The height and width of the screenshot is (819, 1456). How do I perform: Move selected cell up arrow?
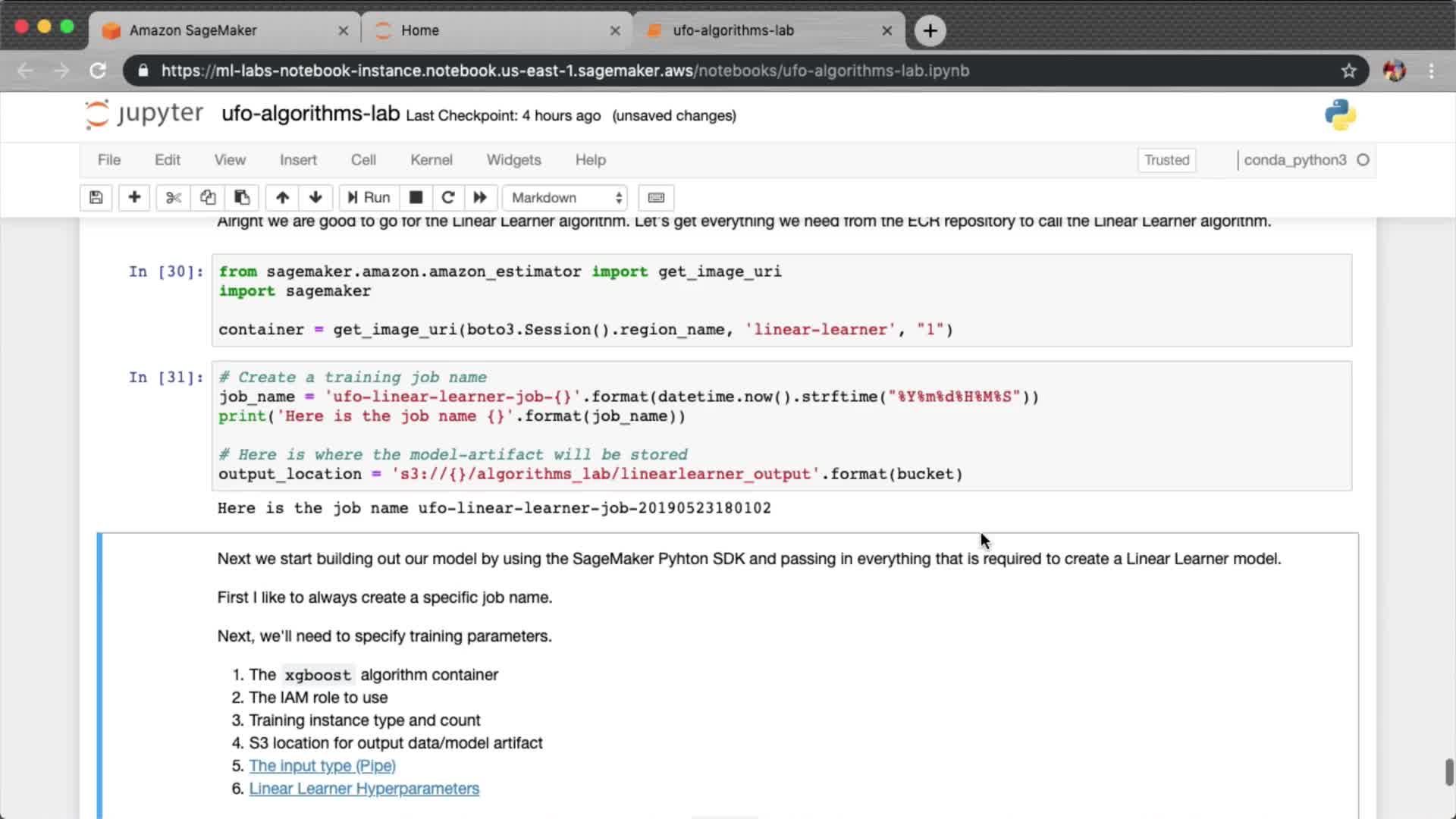point(282,197)
